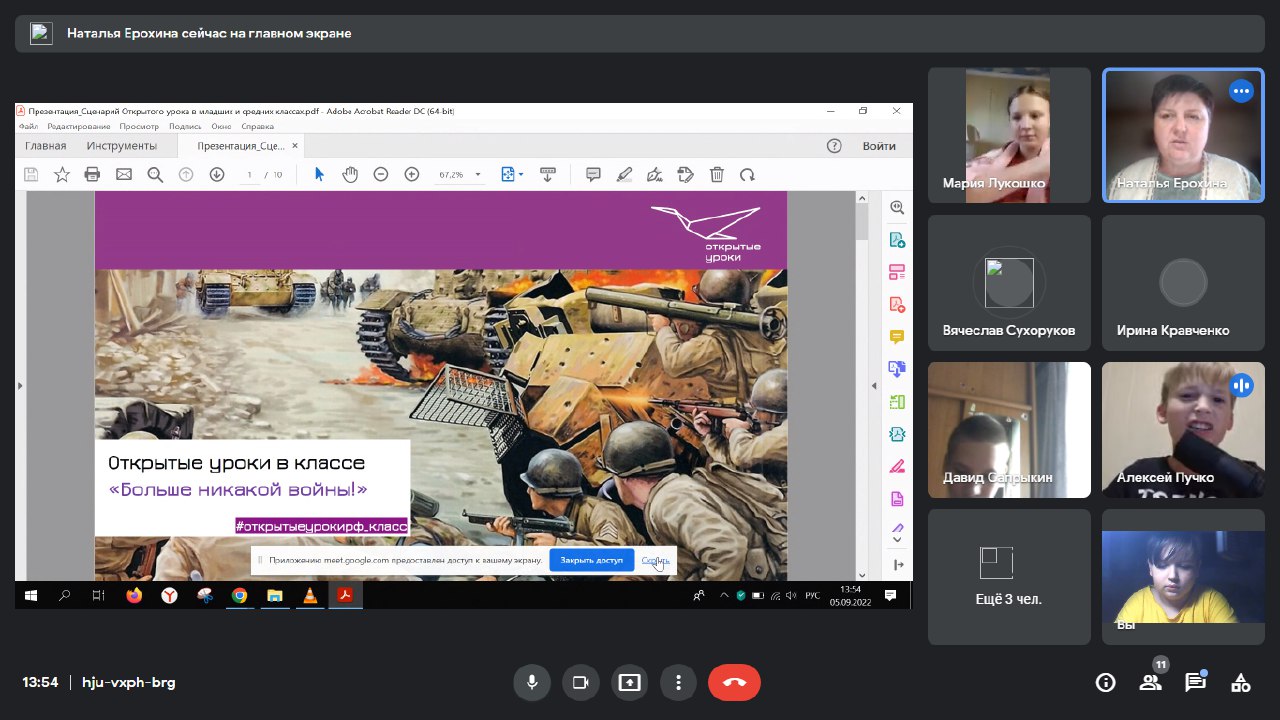Viewport: 1280px width, 720px height.
Task: Click the present screen button
Action: [629, 683]
